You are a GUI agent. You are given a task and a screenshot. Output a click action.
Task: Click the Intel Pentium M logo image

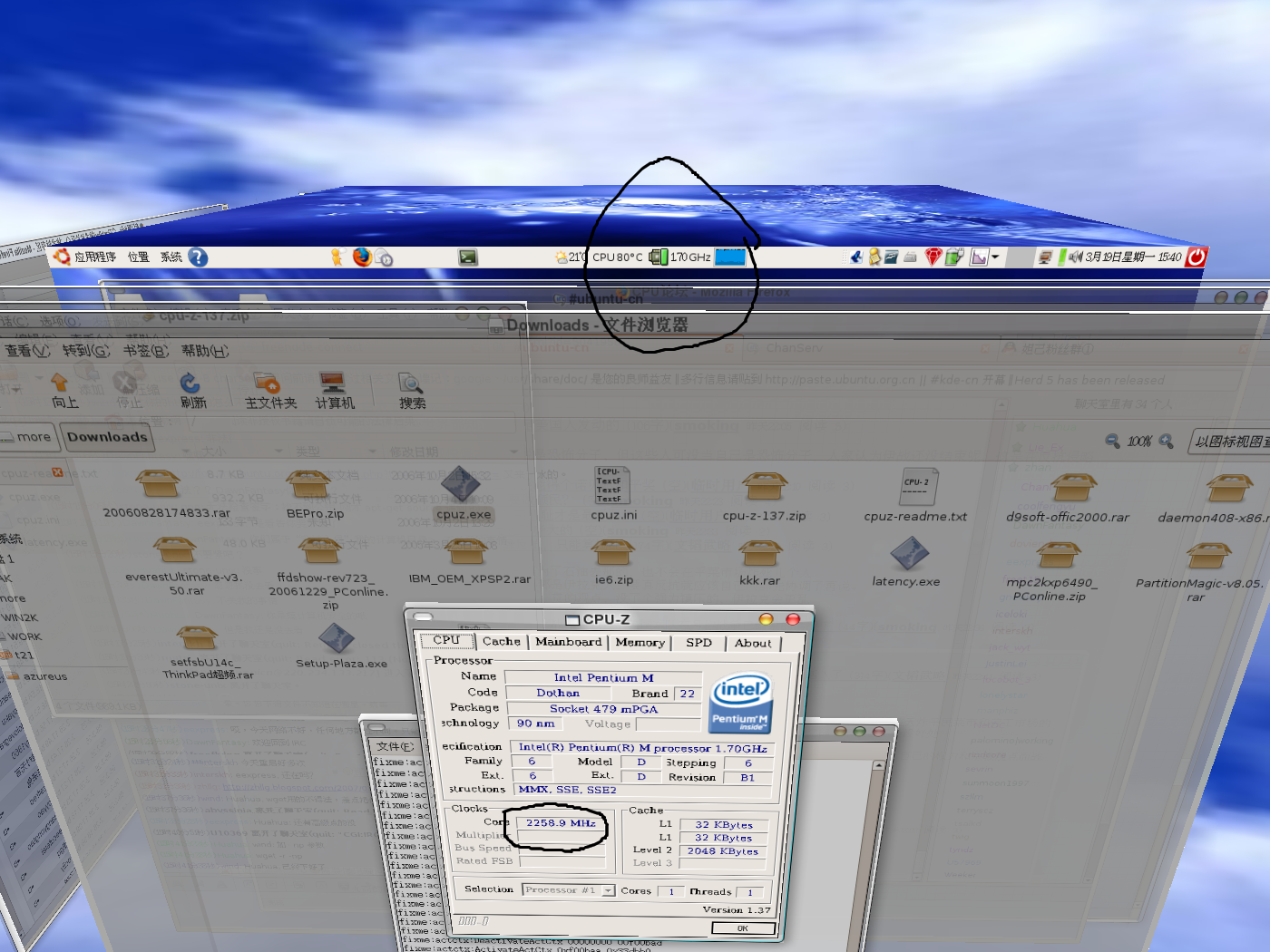pos(741,703)
